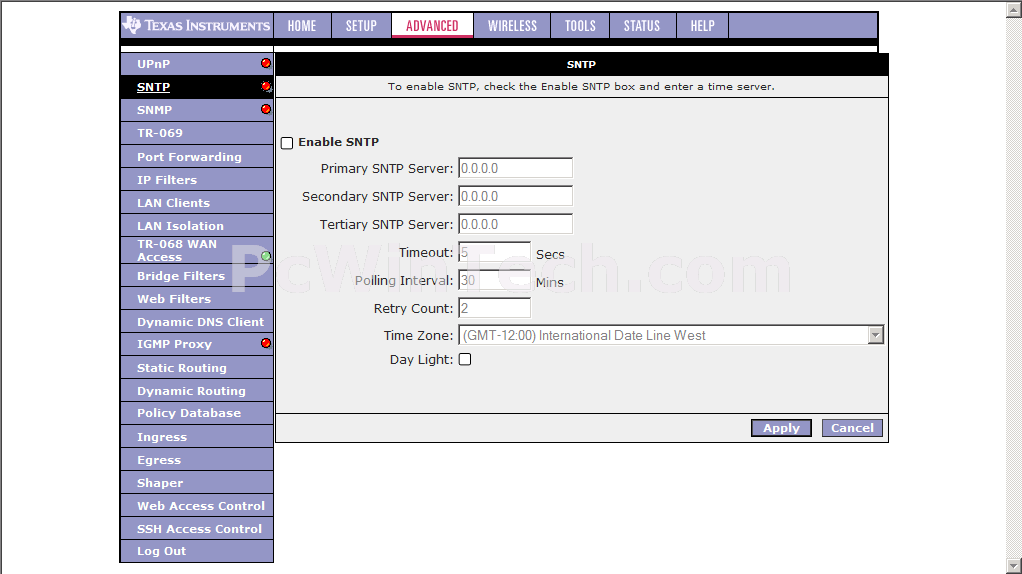
Task: Click green status dot beside TR-068 WAN Access
Action: coord(266,256)
